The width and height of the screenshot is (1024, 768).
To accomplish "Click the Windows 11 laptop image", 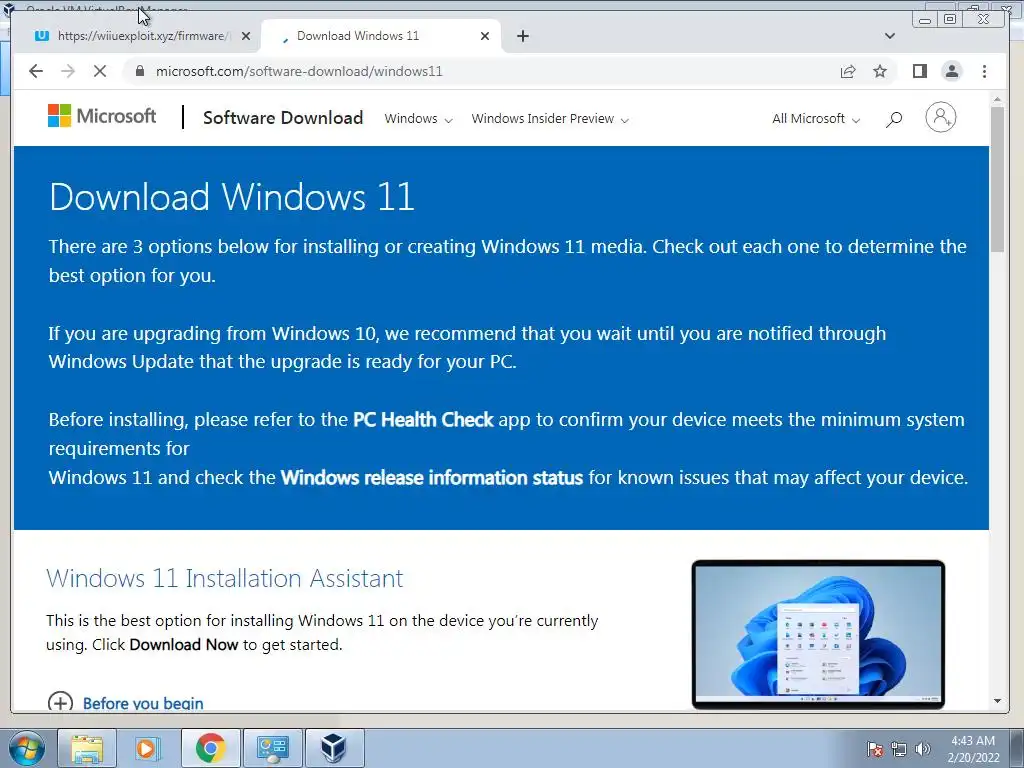I will coord(818,634).
